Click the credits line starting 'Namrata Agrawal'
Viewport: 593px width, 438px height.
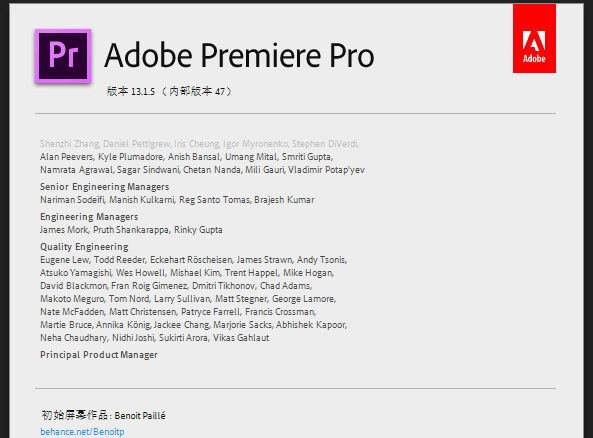point(202,170)
